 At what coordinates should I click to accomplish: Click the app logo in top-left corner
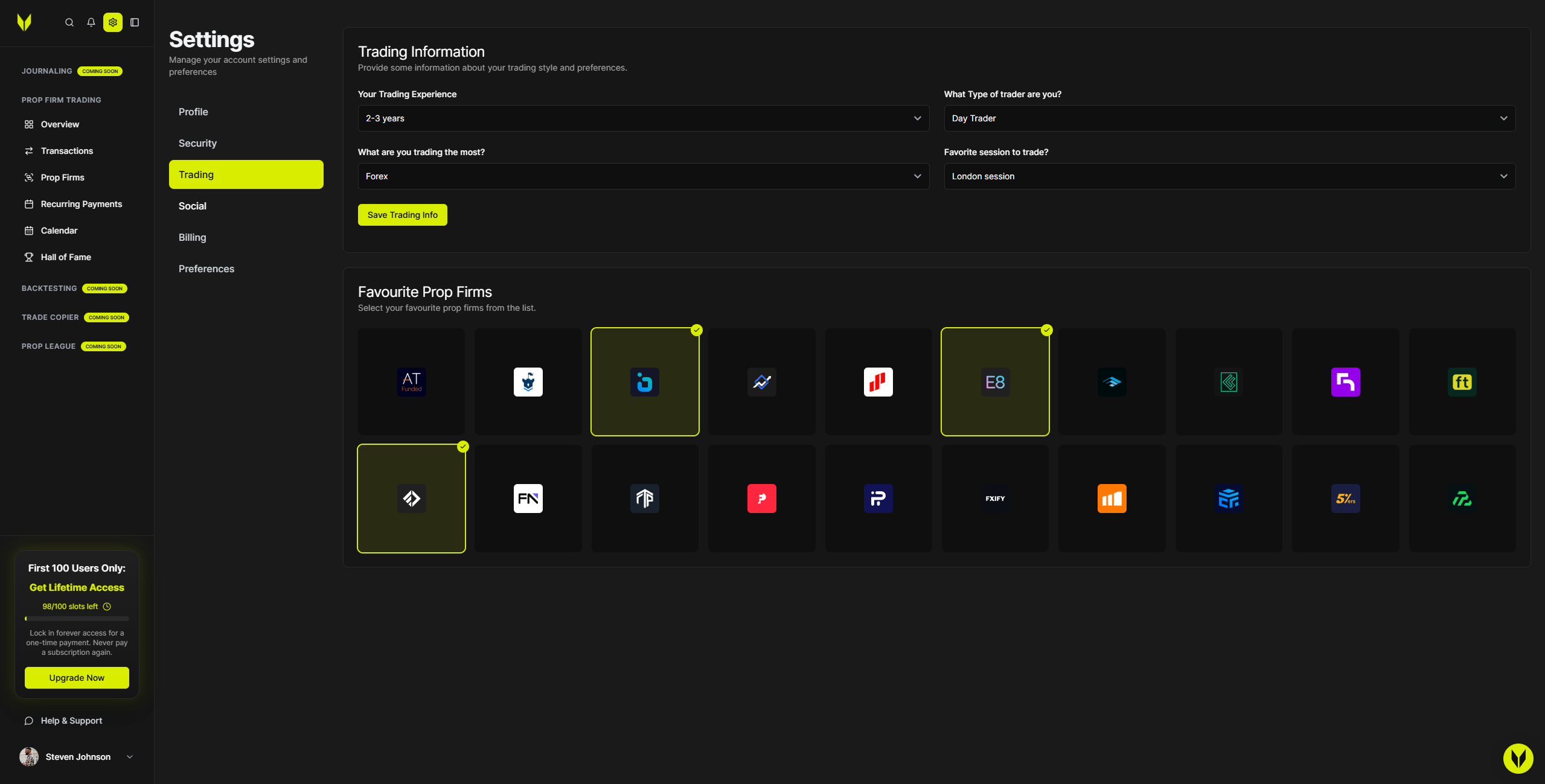coord(24,22)
